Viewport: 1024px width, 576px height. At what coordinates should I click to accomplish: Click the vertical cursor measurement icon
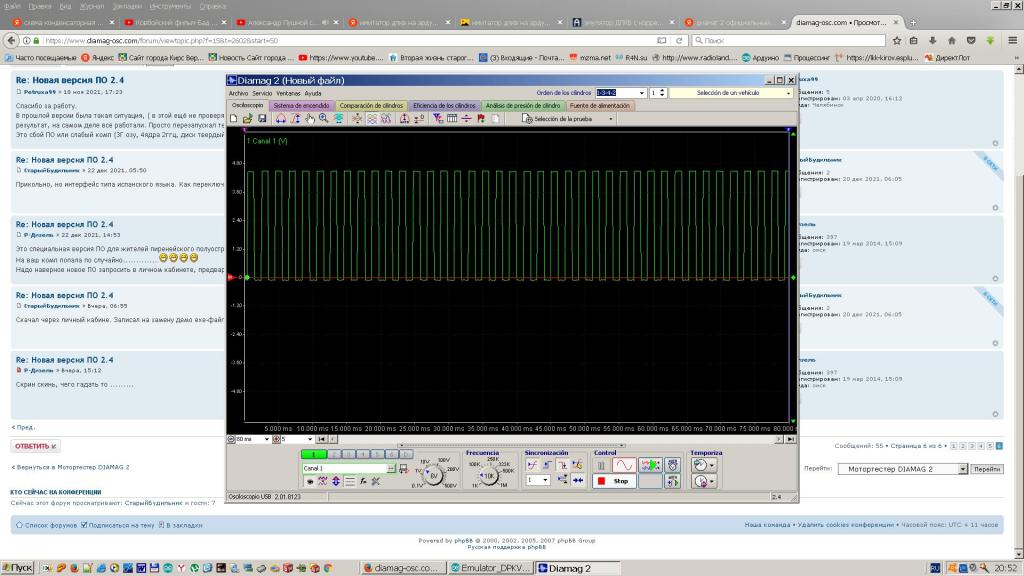297,118
